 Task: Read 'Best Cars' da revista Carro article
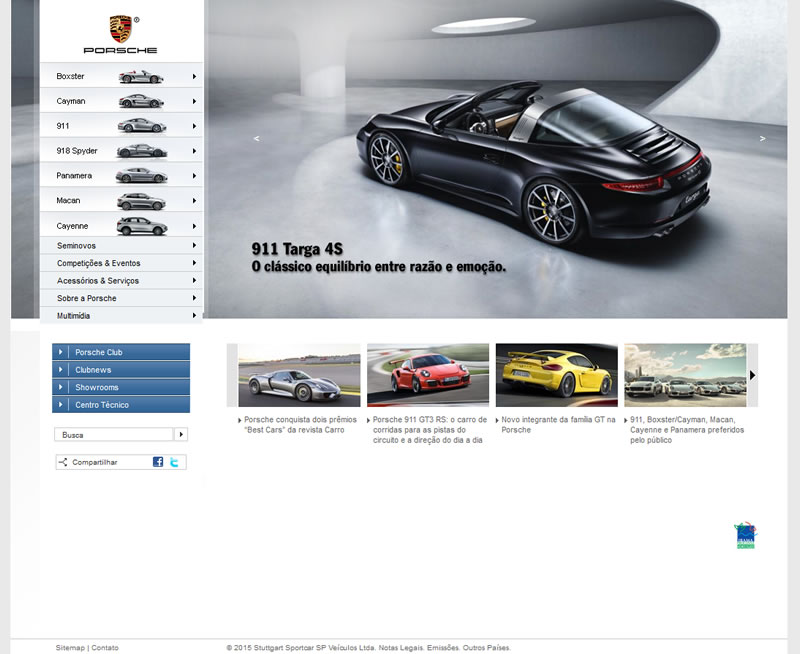(x=300, y=424)
